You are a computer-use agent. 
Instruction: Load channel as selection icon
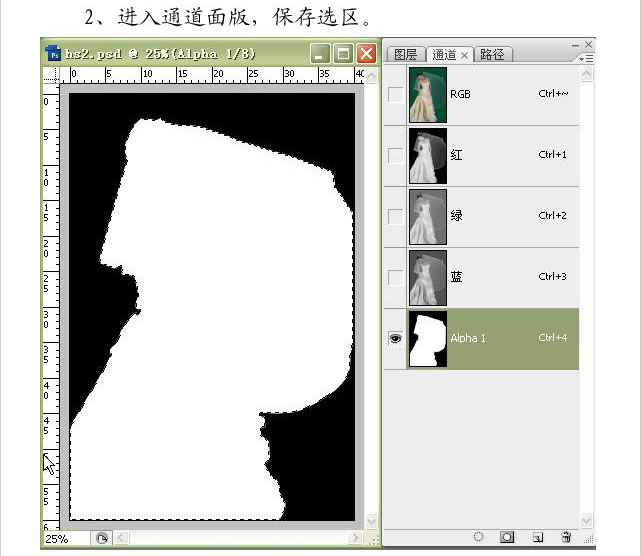(478, 537)
